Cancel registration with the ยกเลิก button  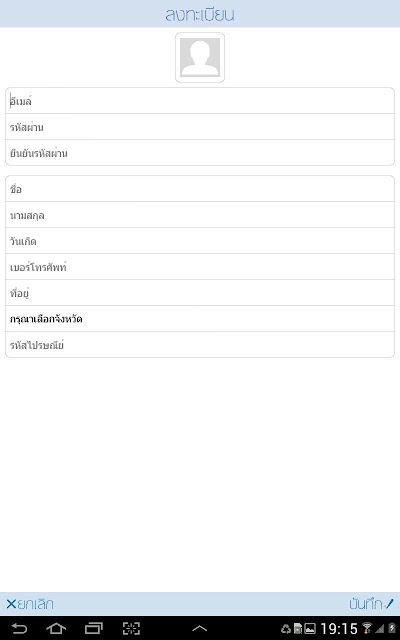click(30, 604)
